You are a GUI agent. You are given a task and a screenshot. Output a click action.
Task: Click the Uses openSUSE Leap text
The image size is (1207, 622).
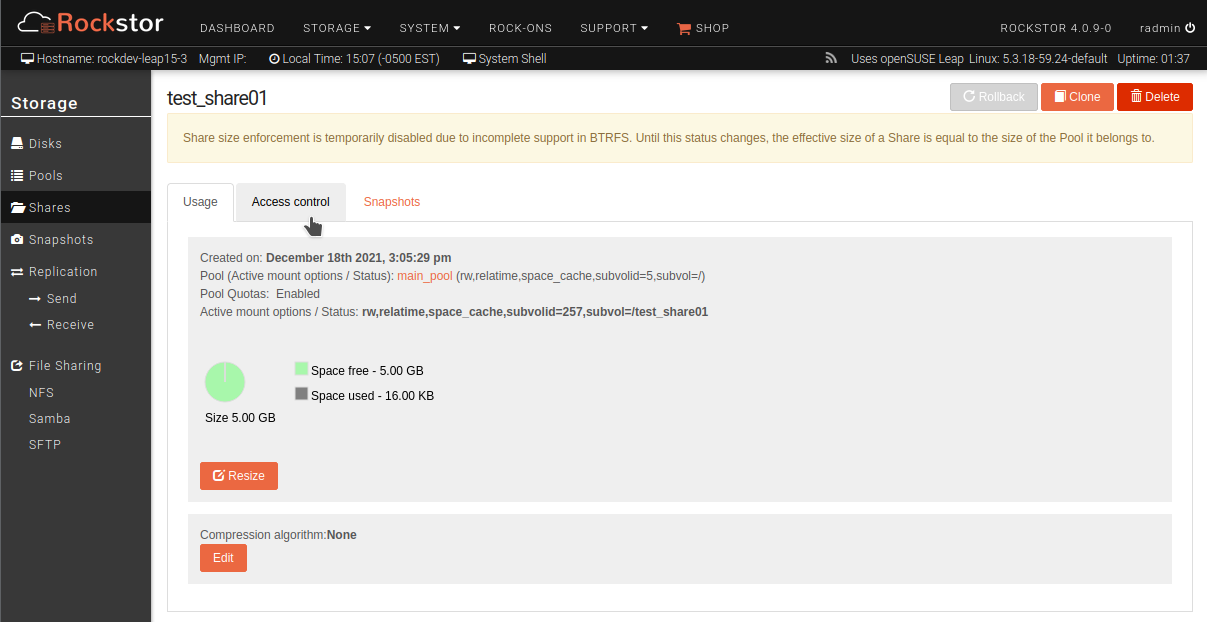point(907,59)
